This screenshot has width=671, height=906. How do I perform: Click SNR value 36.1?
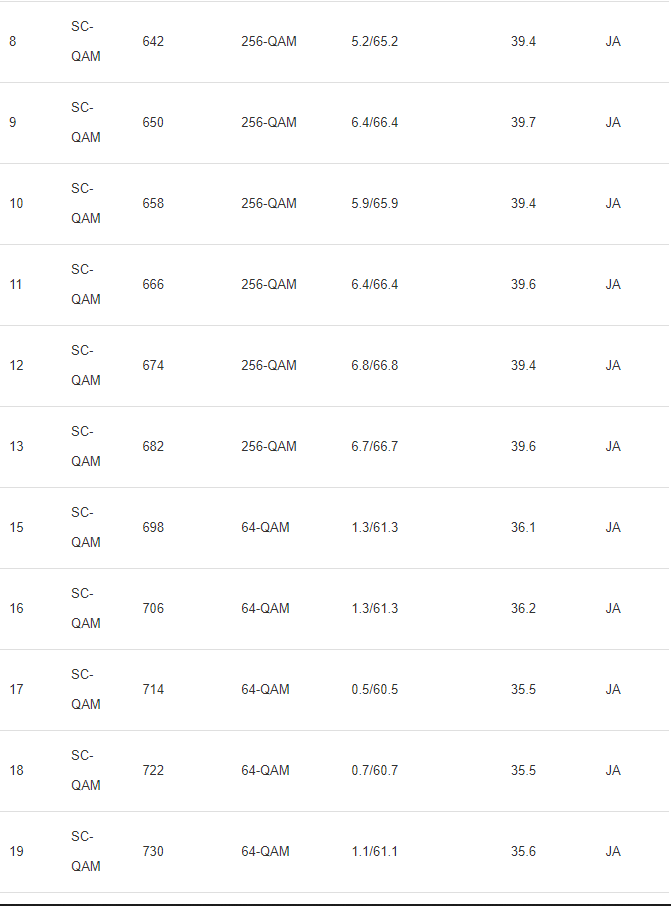point(523,528)
